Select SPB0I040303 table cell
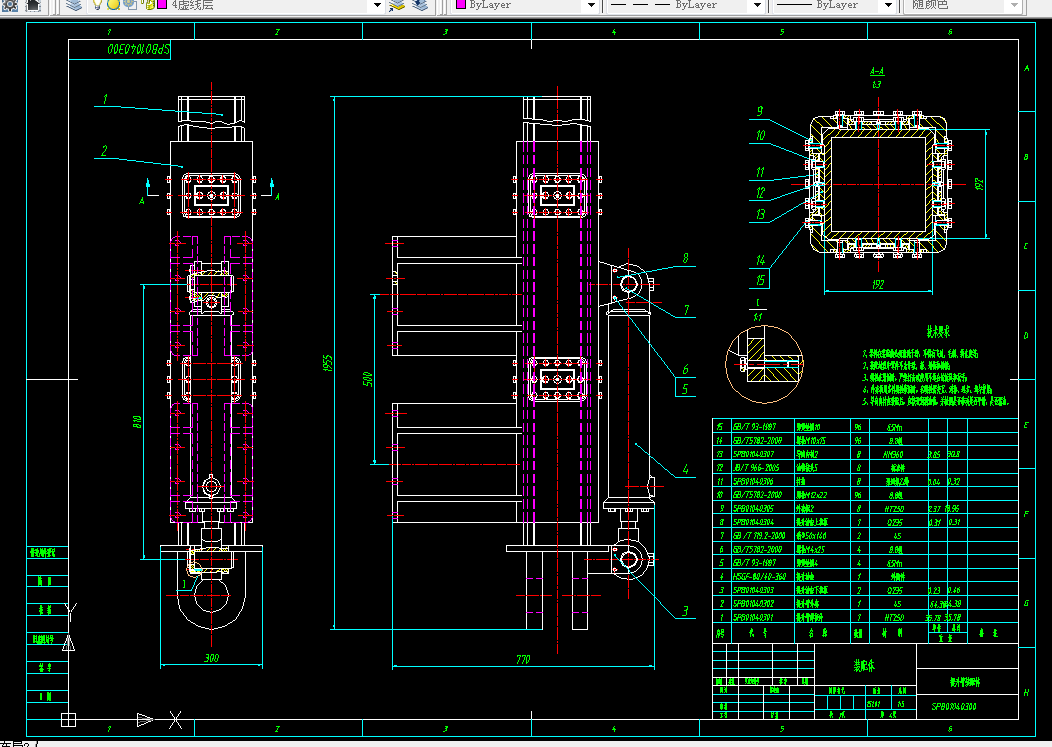The height and width of the screenshot is (747, 1052). coord(753,590)
